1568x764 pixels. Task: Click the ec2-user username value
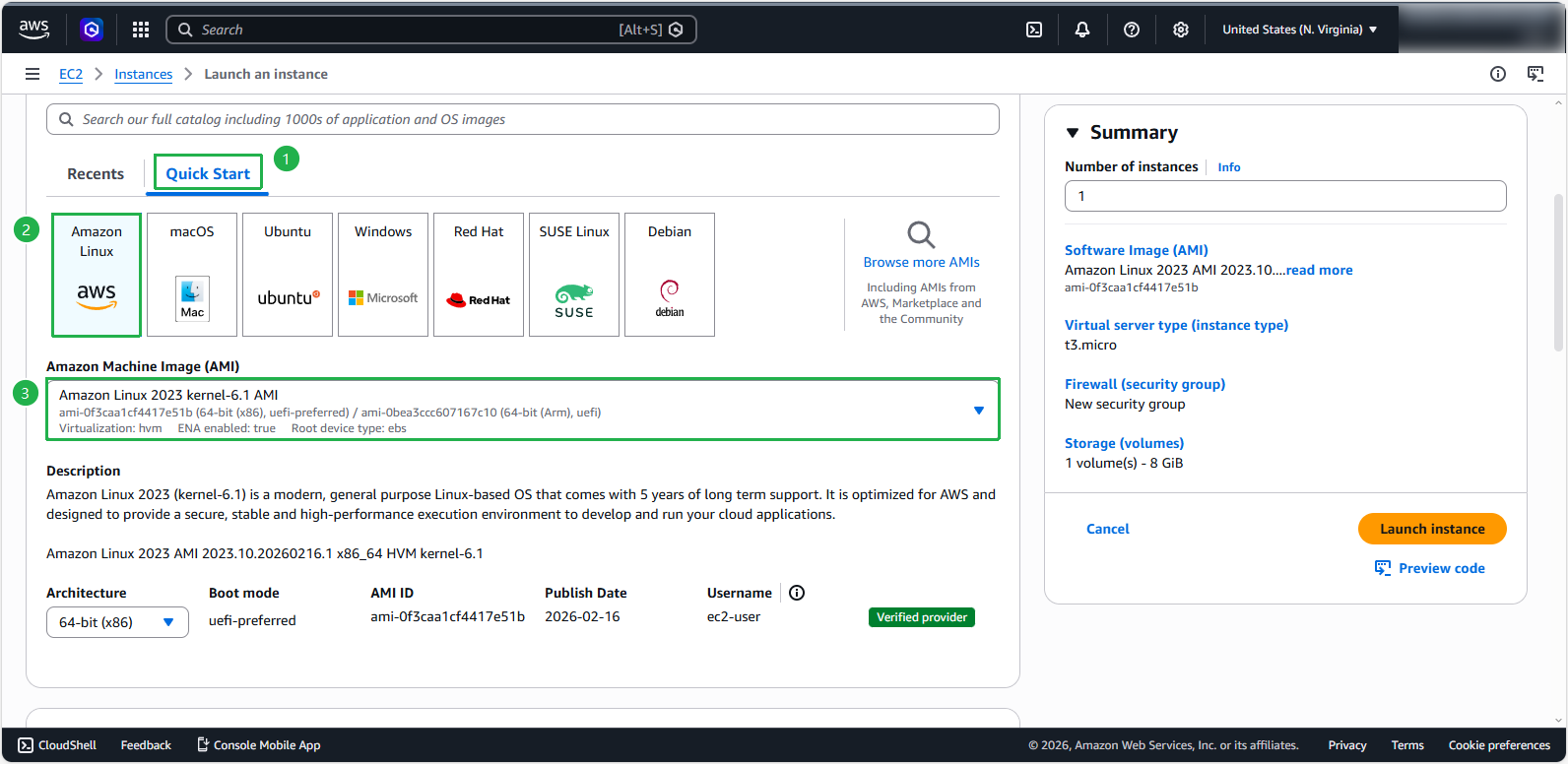coord(734,616)
